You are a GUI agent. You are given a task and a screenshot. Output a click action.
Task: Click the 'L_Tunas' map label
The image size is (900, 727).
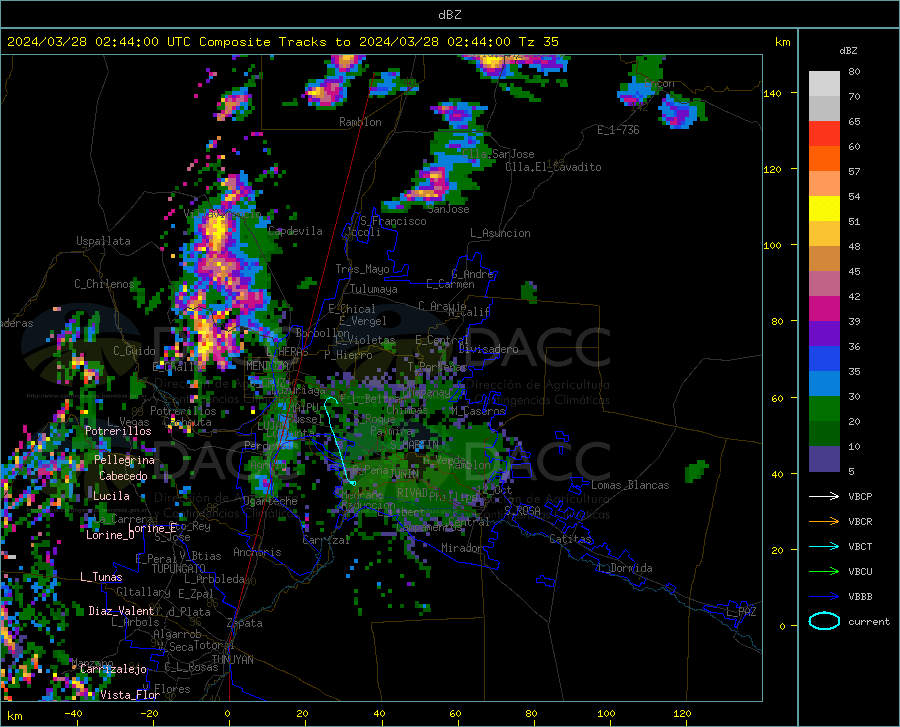[101, 577]
